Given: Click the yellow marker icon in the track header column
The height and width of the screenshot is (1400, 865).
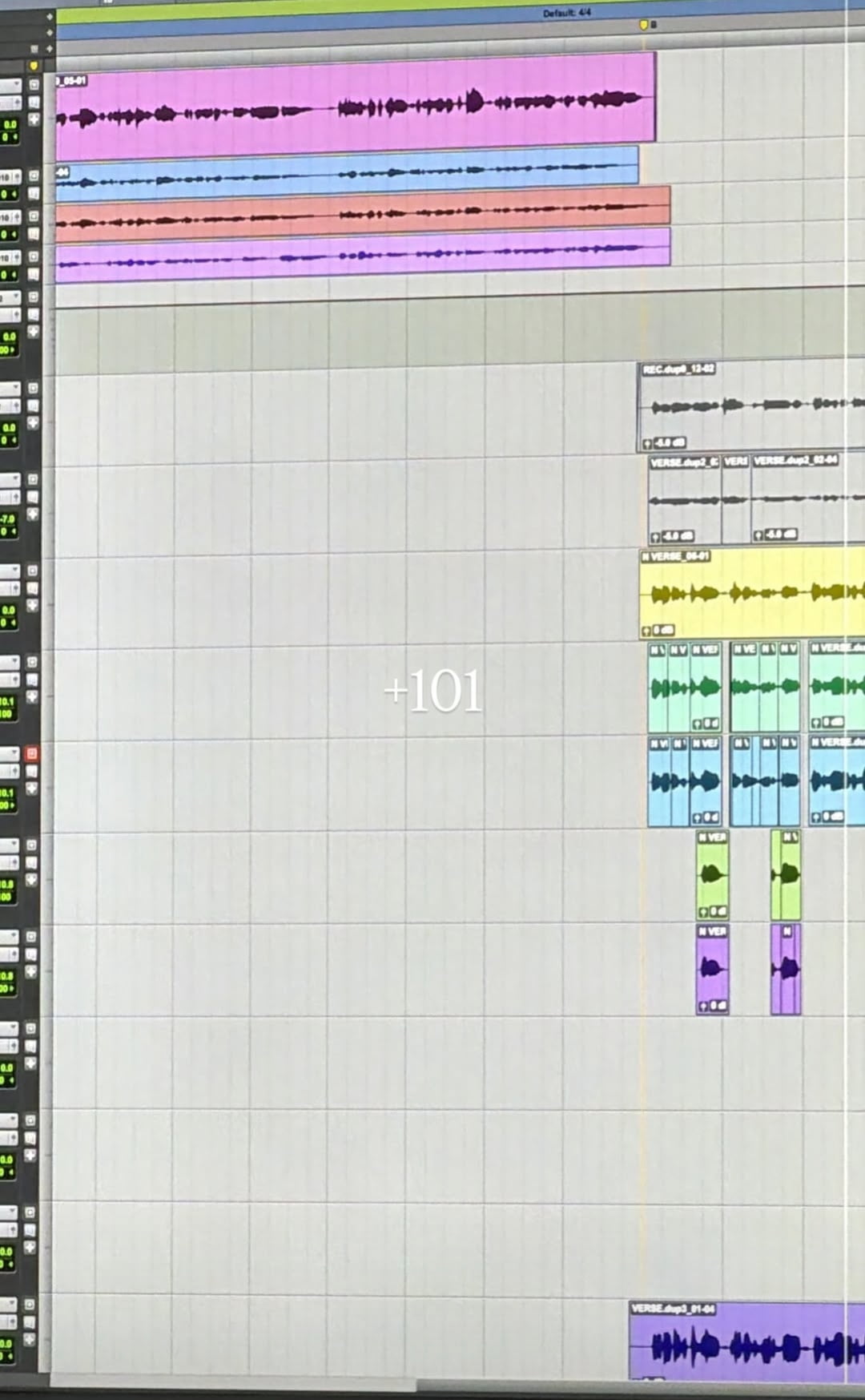Looking at the screenshot, I should [34, 66].
